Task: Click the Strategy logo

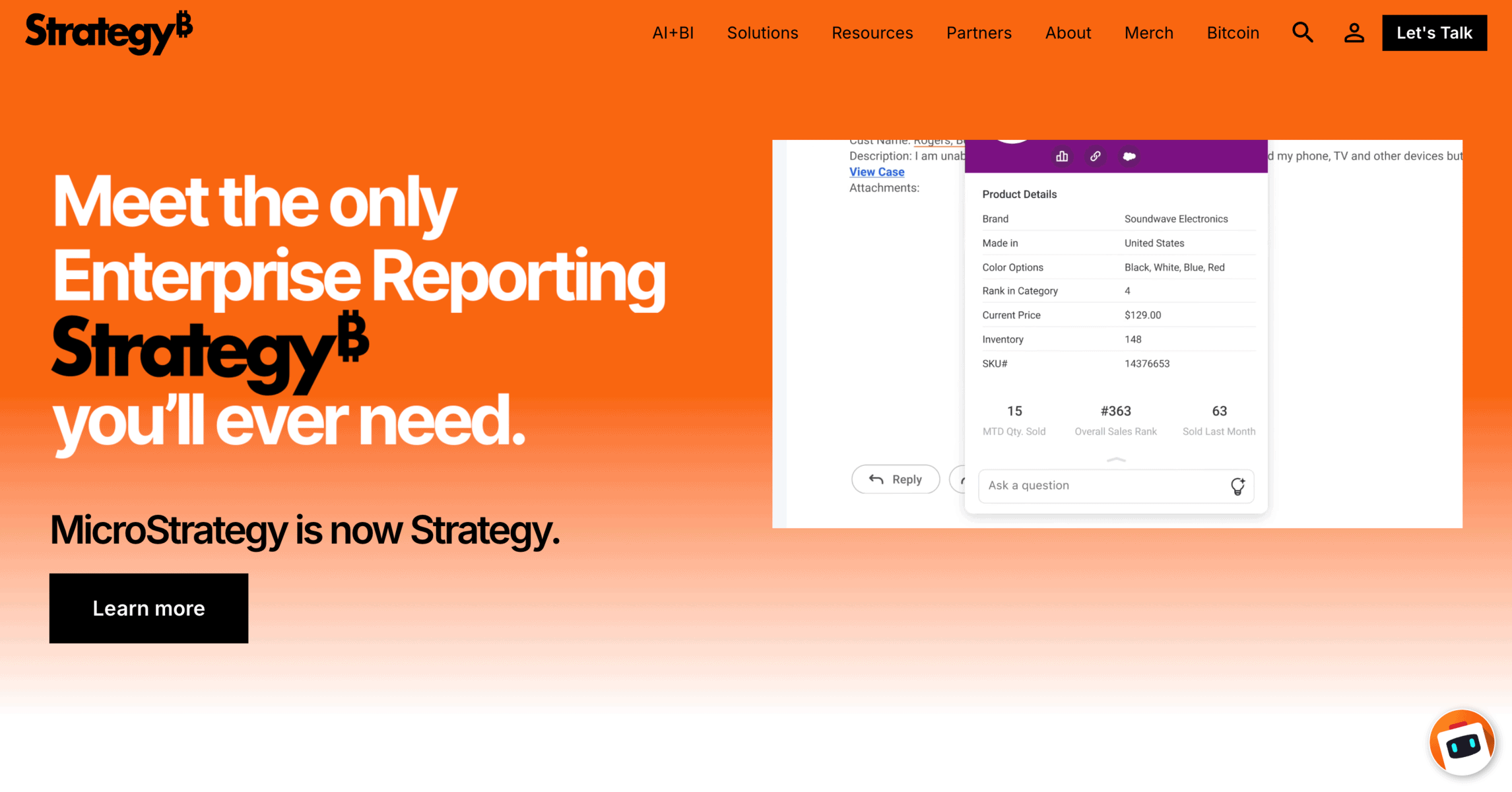Action: 108,31
